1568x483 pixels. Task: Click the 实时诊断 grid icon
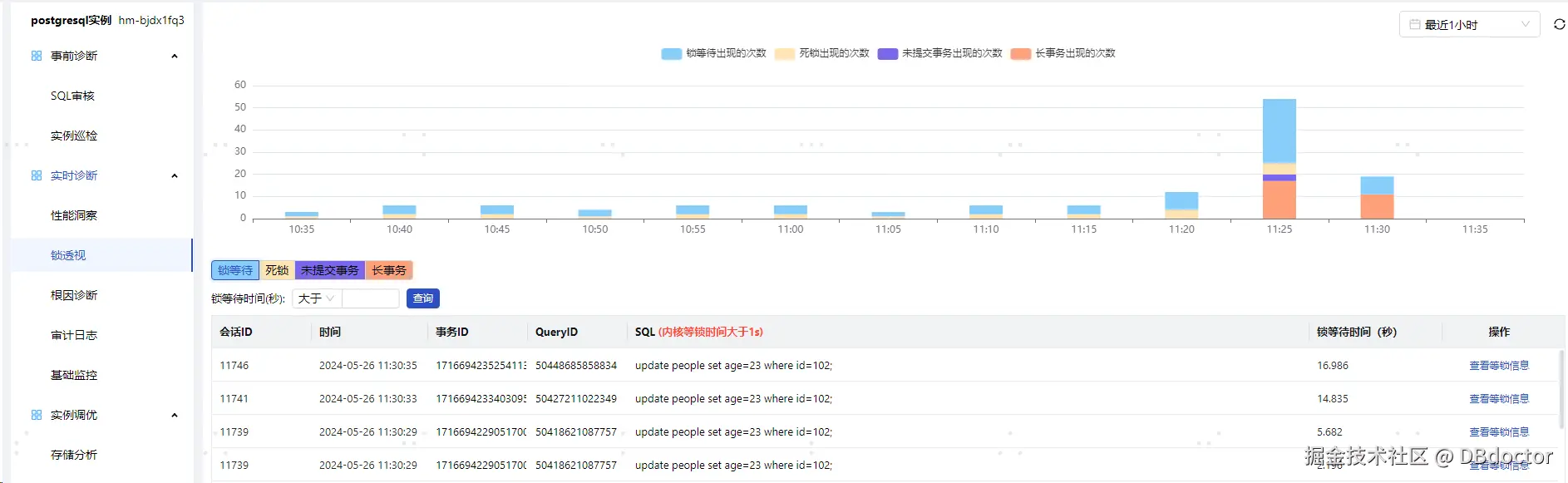click(37, 175)
